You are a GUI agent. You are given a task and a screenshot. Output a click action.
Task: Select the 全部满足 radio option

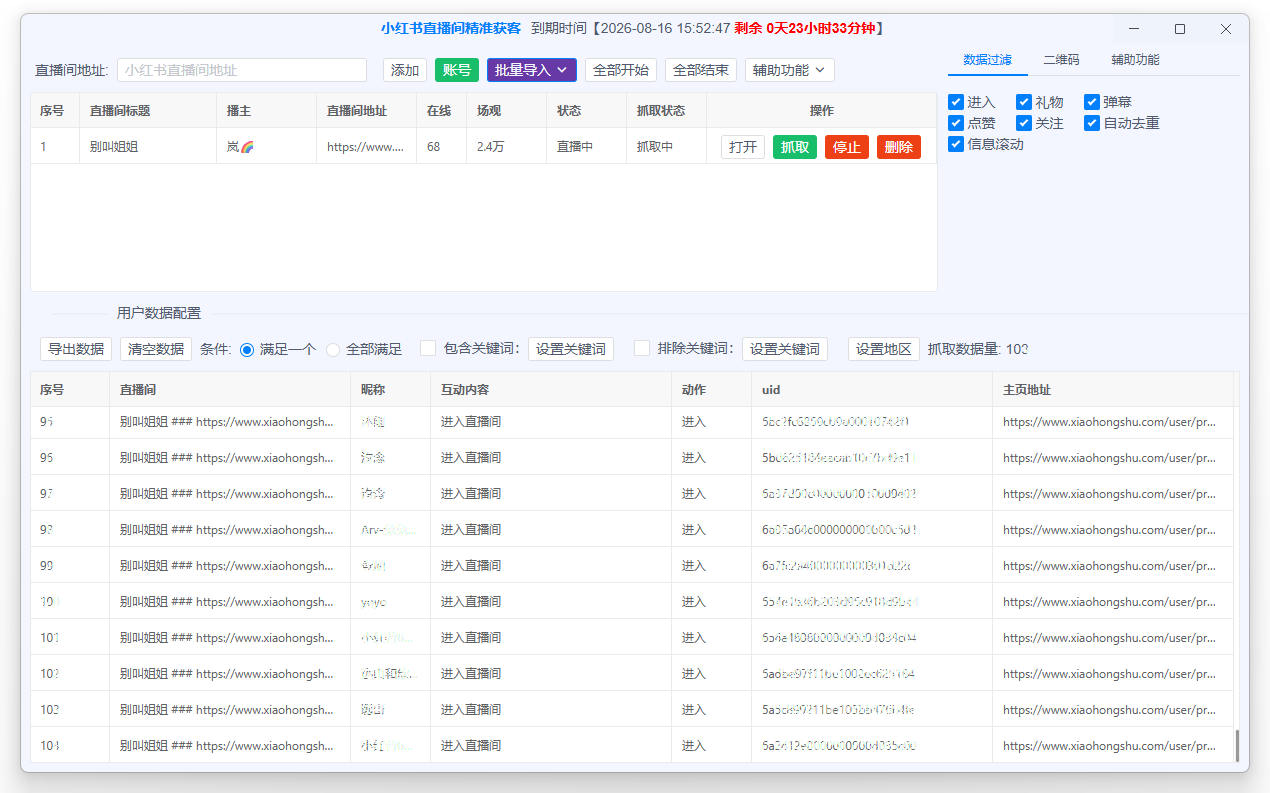point(333,349)
